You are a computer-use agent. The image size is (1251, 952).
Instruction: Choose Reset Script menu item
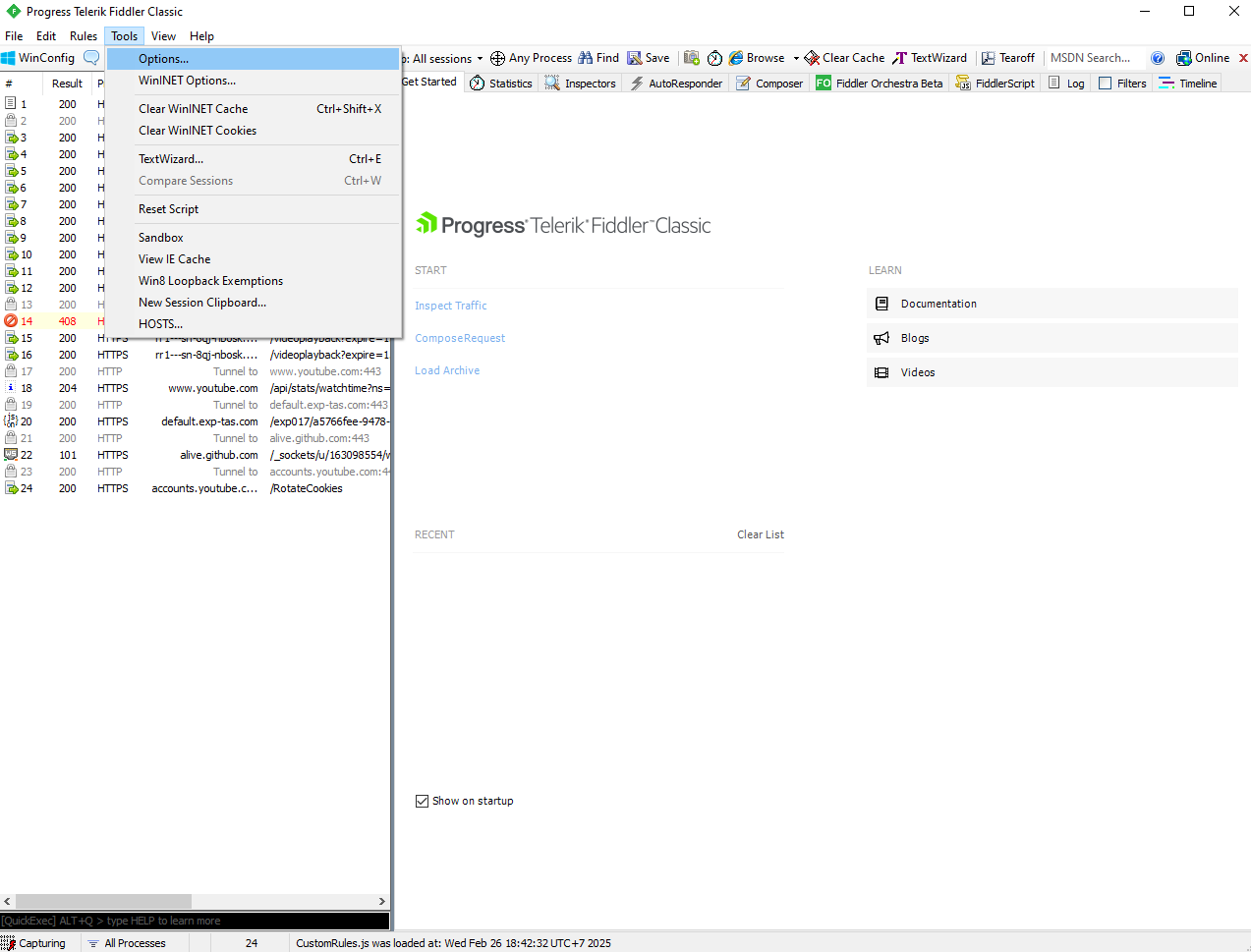click(x=253, y=209)
